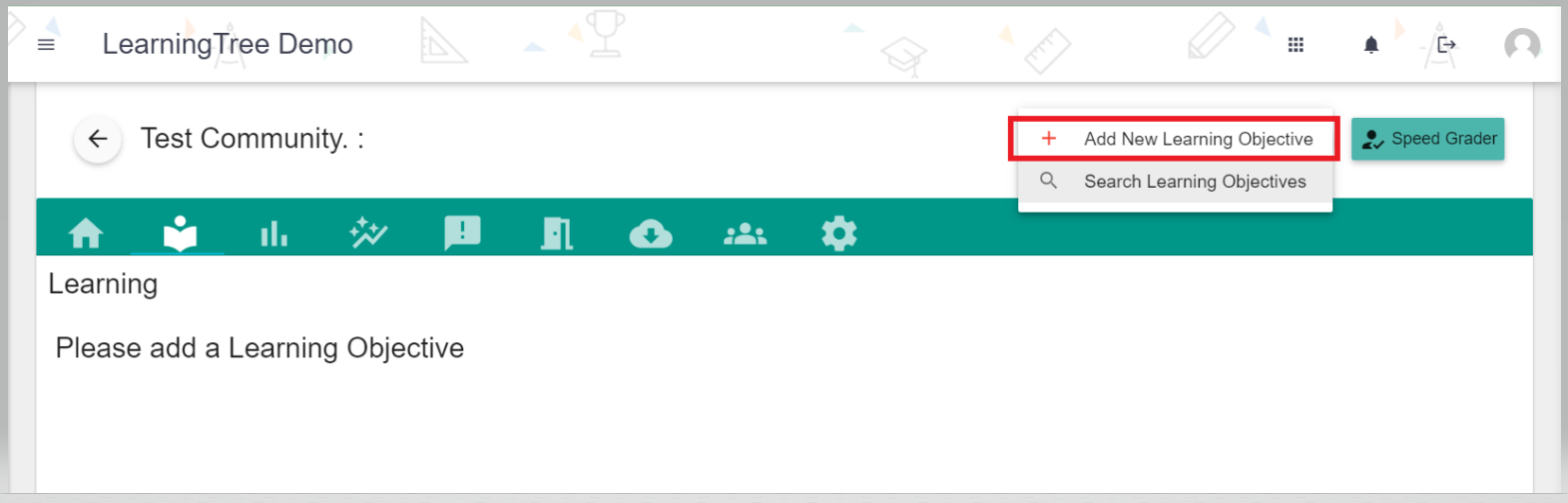Check the notifications bell
Viewport: 1568px width, 503px height.
(x=1371, y=45)
